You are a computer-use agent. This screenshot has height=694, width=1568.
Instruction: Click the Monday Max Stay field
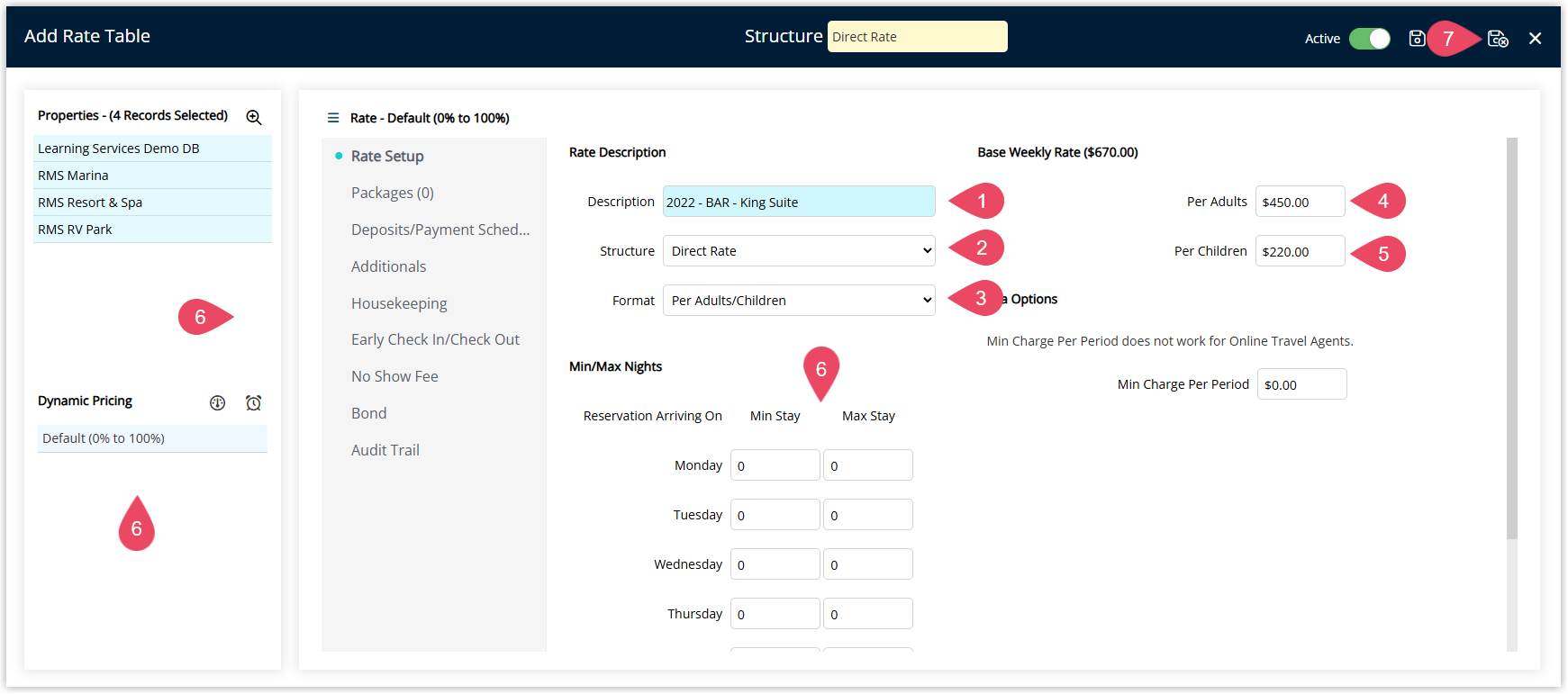point(867,465)
